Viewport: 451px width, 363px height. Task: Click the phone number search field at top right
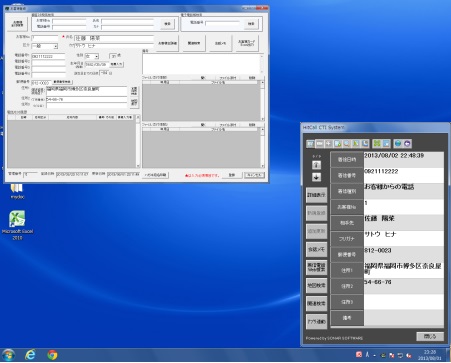pos(223,23)
